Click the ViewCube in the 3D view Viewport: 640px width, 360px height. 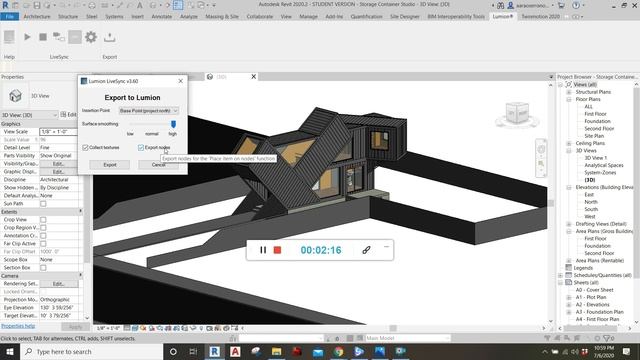(517, 114)
